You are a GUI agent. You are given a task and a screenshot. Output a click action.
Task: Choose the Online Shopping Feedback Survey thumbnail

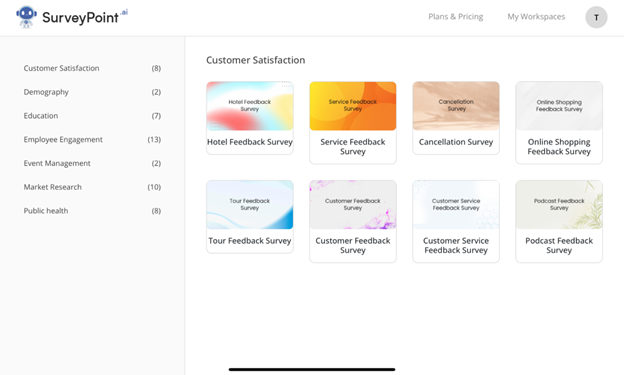(x=559, y=106)
